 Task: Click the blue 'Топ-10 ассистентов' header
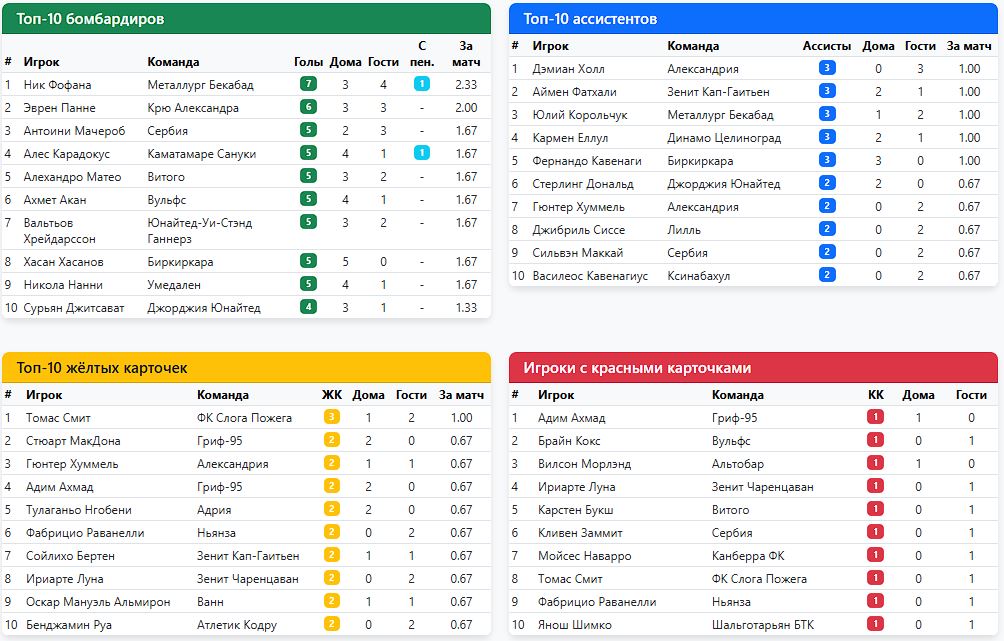(x=753, y=19)
